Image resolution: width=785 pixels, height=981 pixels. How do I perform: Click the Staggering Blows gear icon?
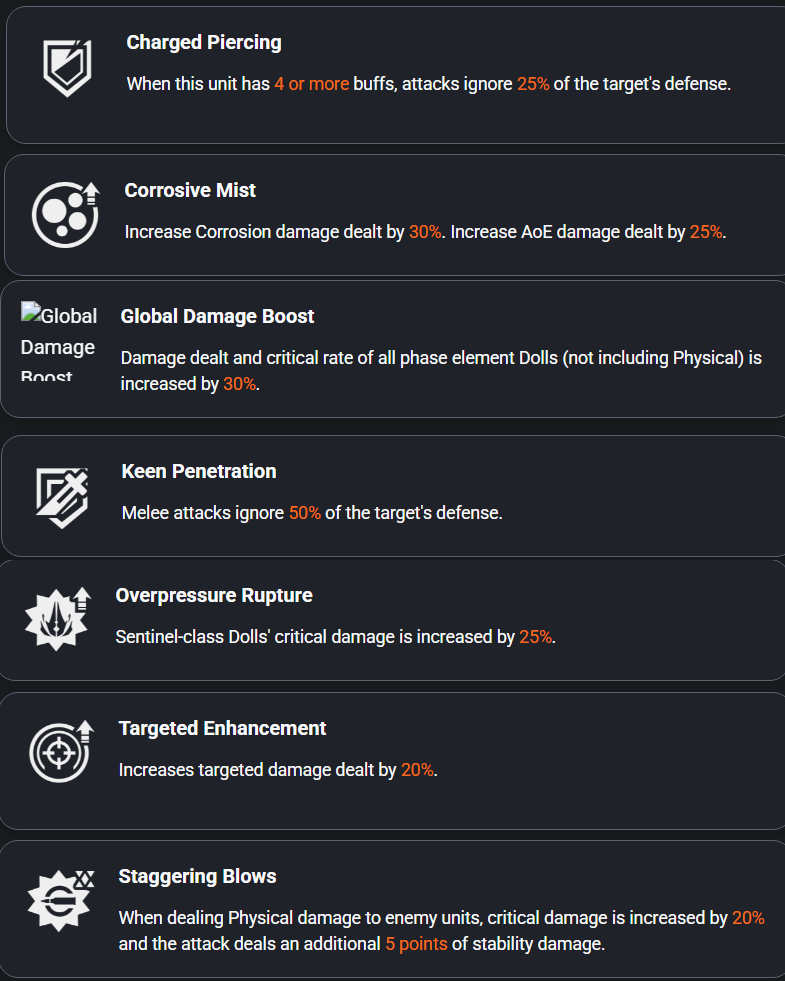61,900
